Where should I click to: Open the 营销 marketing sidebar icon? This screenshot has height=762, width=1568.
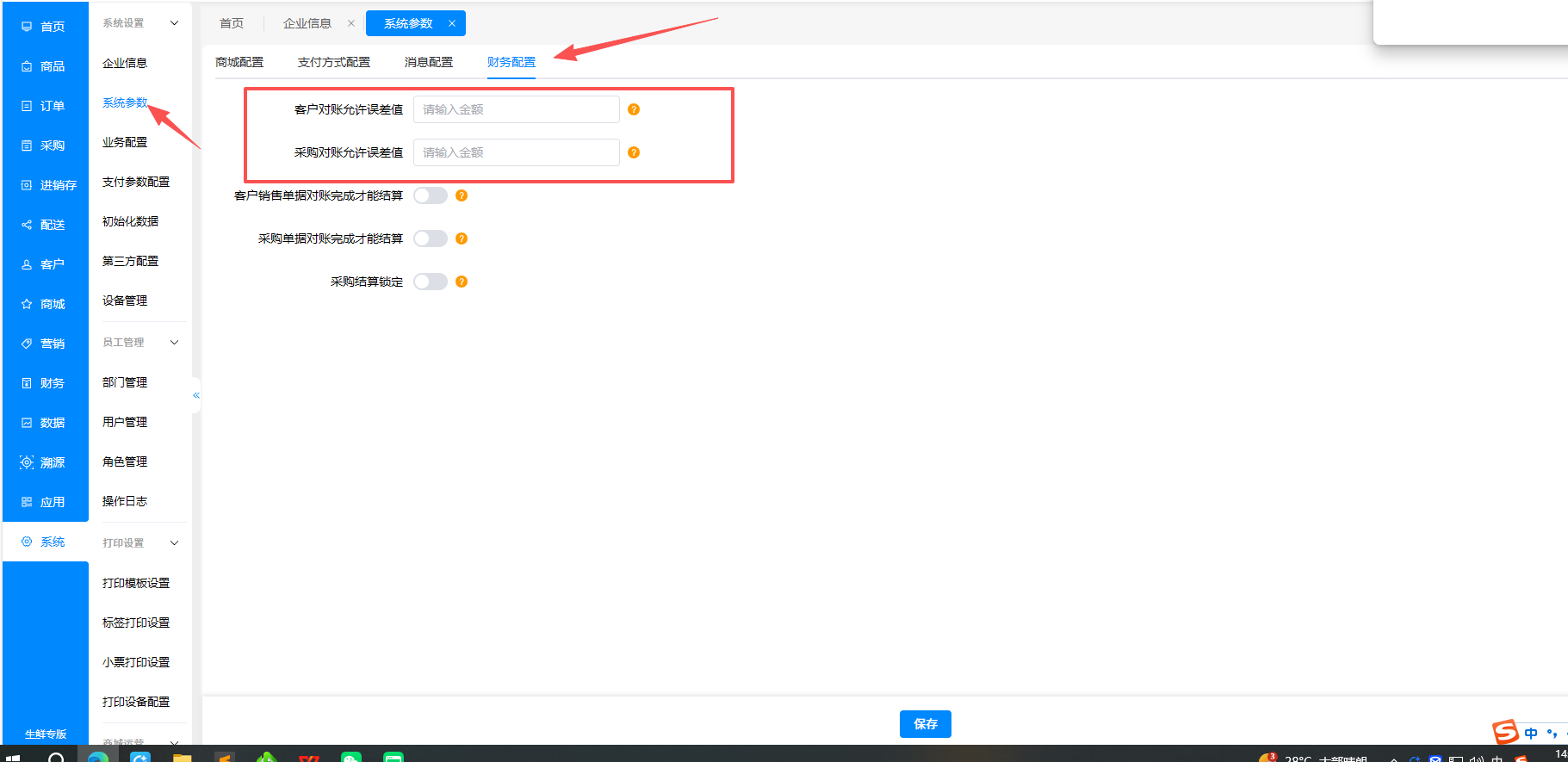pyautogui.click(x=27, y=344)
